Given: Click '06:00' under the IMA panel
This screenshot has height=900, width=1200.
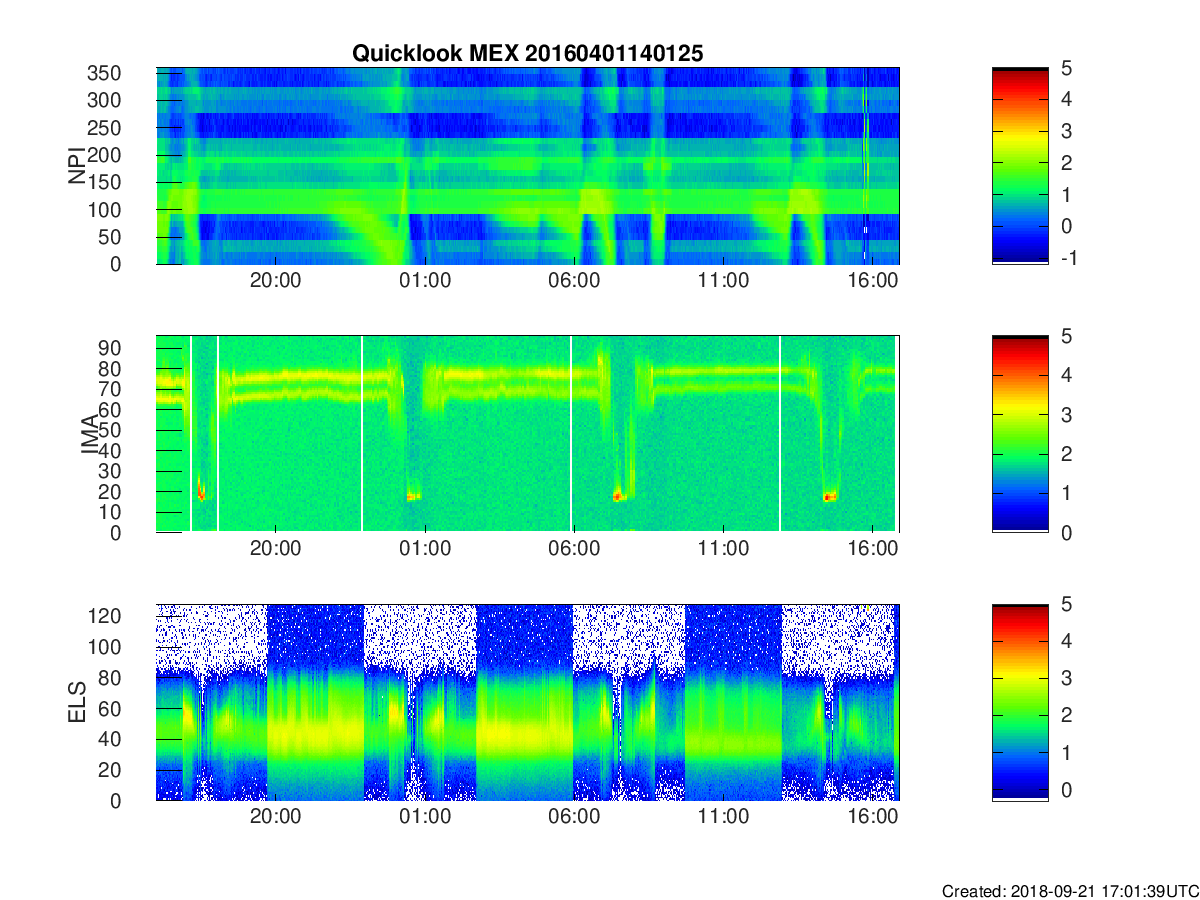Looking at the screenshot, I should pos(574,549).
